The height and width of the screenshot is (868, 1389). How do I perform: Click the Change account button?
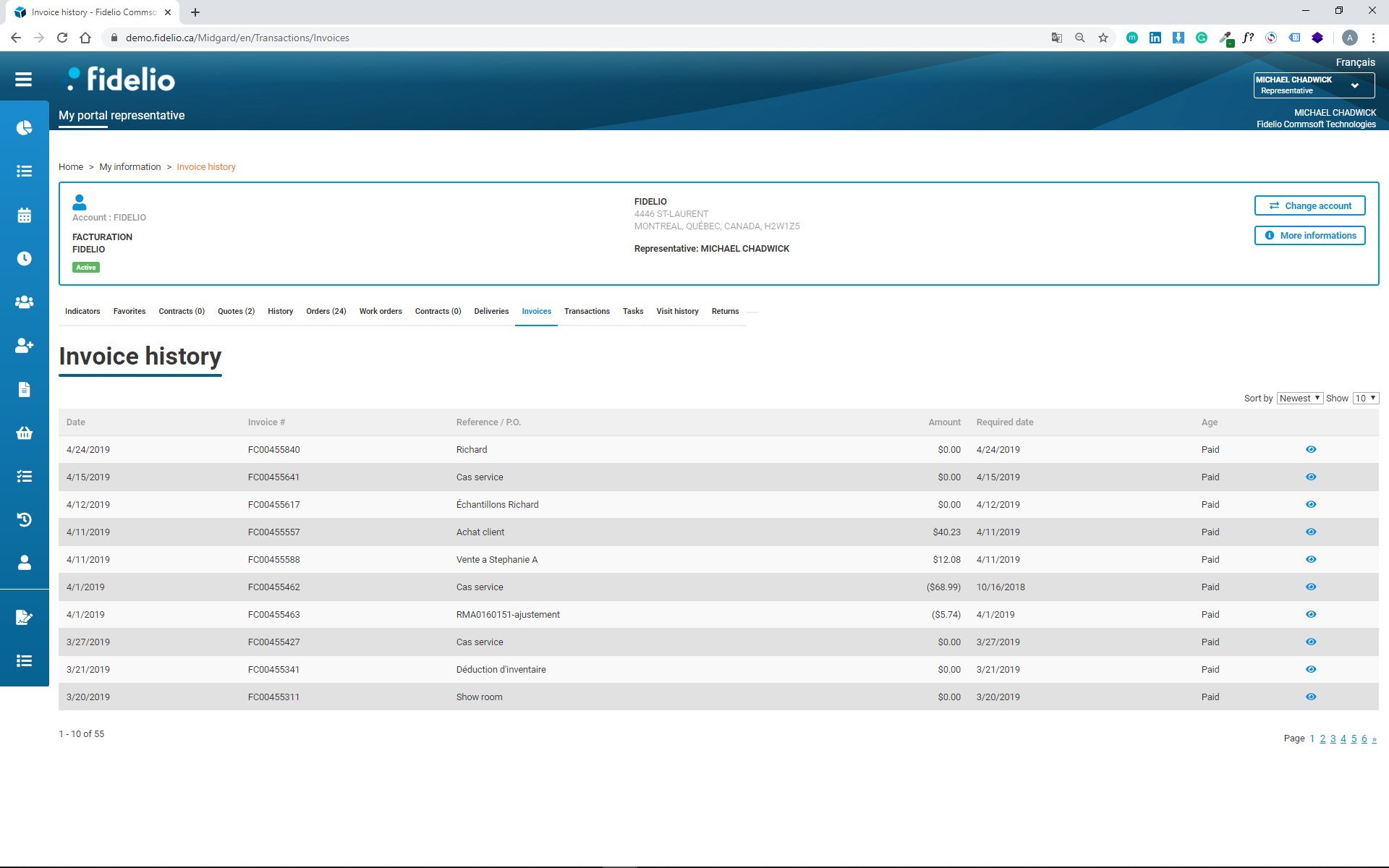point(1309,205)
